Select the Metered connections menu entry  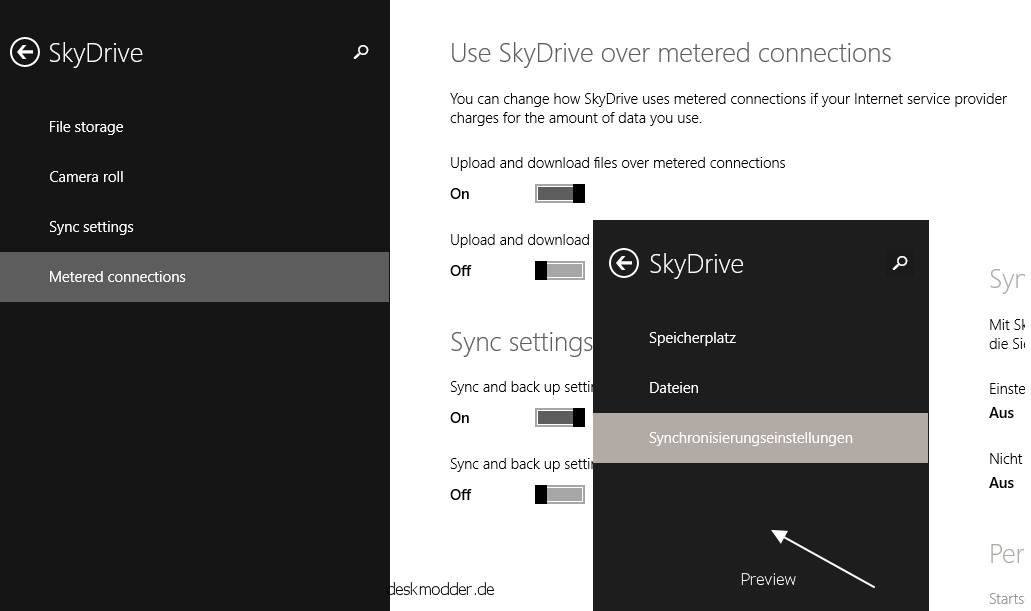[x=195, y=277]
